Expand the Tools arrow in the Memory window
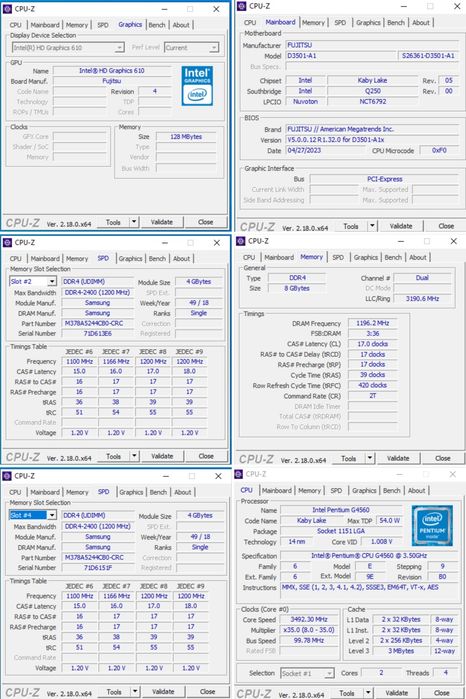Image resolution: width=466 pixels, height=699 pixels. point(370,458)
